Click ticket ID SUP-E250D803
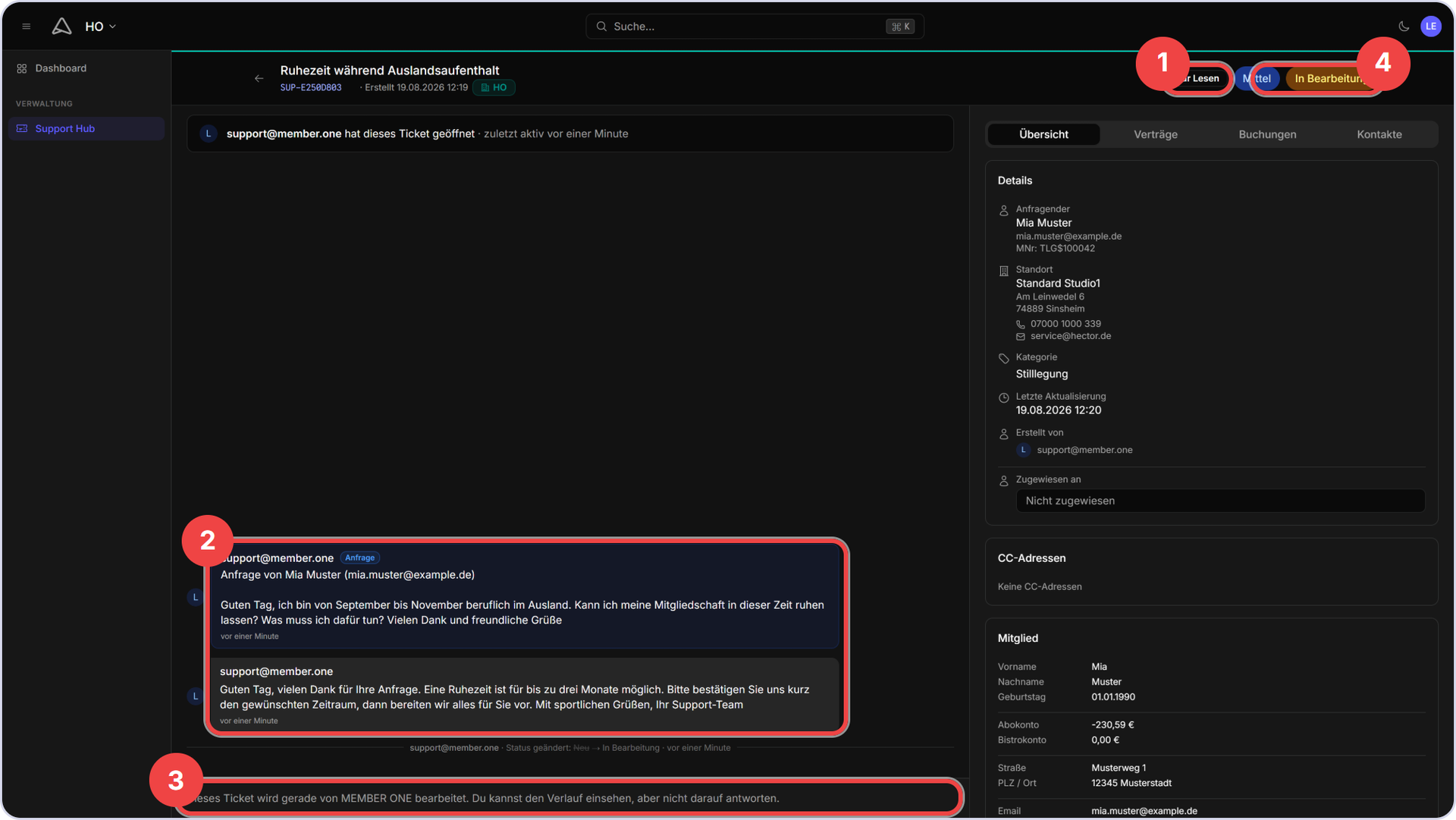The height and width of the screenshot is (820, 1456). tap(311, 88)
